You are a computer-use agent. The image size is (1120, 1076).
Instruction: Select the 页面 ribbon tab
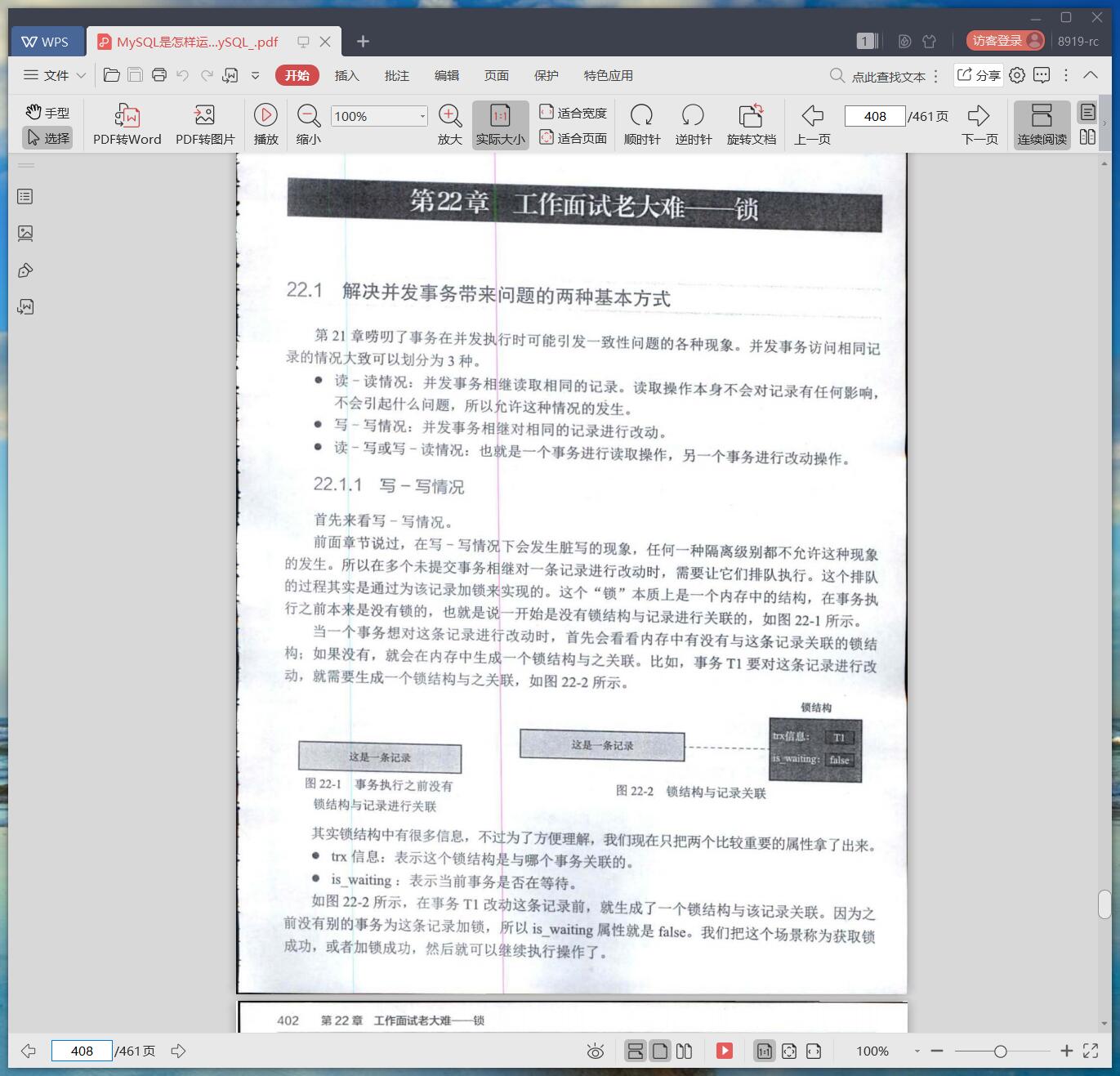[x=497, y=75]
